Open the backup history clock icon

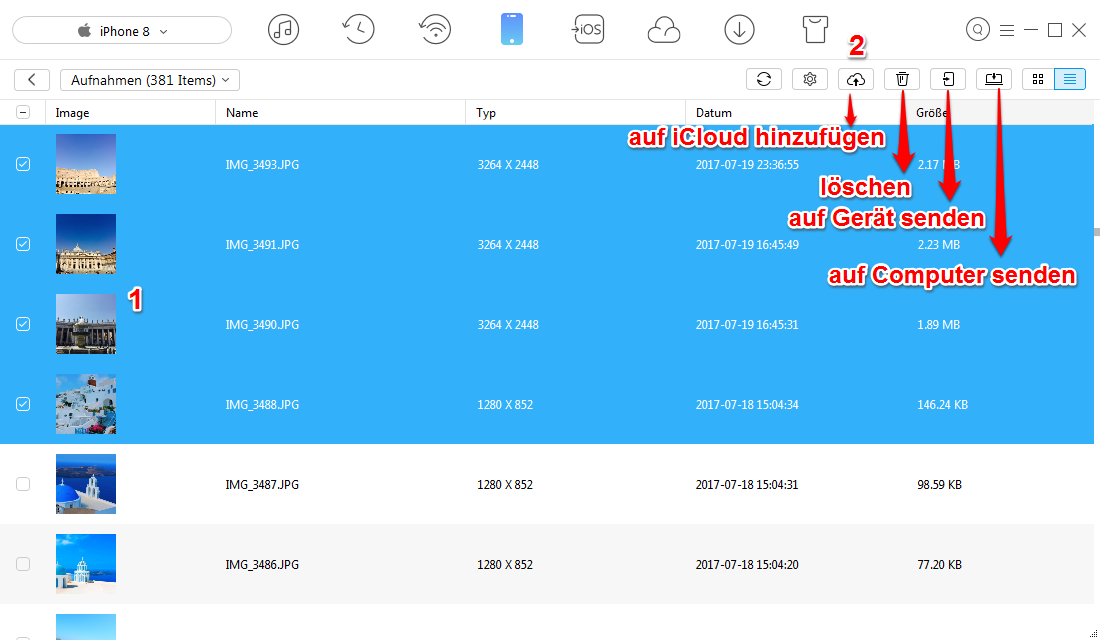coord(358,30)
